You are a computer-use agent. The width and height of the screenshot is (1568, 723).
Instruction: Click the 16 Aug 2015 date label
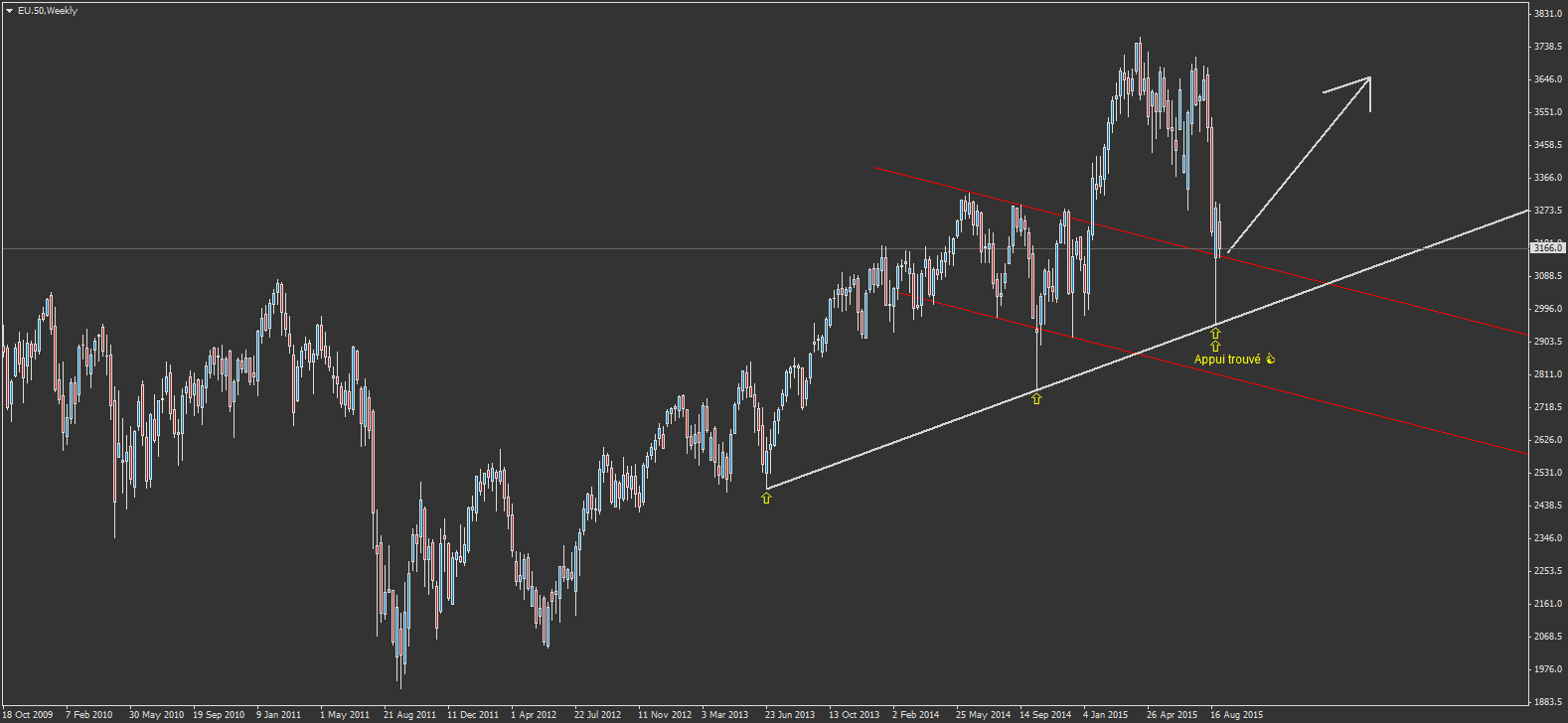pos(1236,715)
